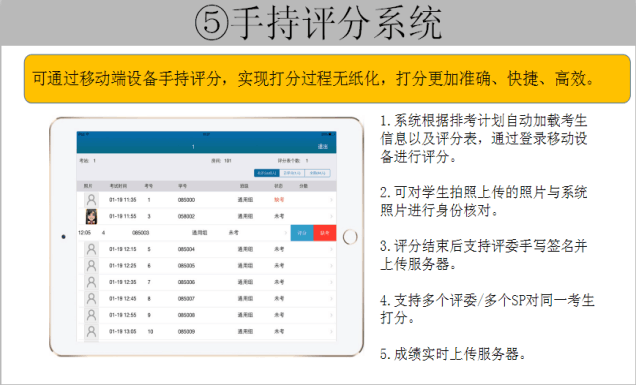Click the yellow banner about 移动端设备手持评分
Image resolution: width=636 pixels, height=385 pixels.
(327, 79)
